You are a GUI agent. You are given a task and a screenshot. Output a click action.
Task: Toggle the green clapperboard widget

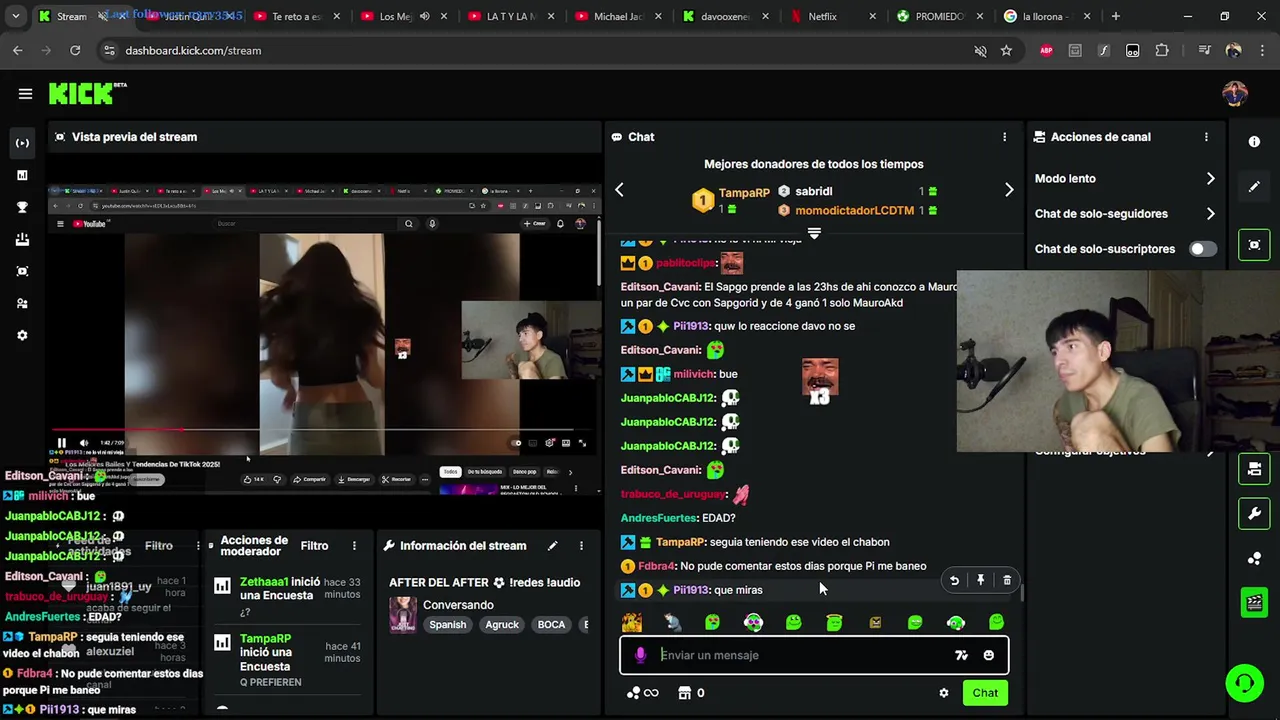pos(1254,602)
